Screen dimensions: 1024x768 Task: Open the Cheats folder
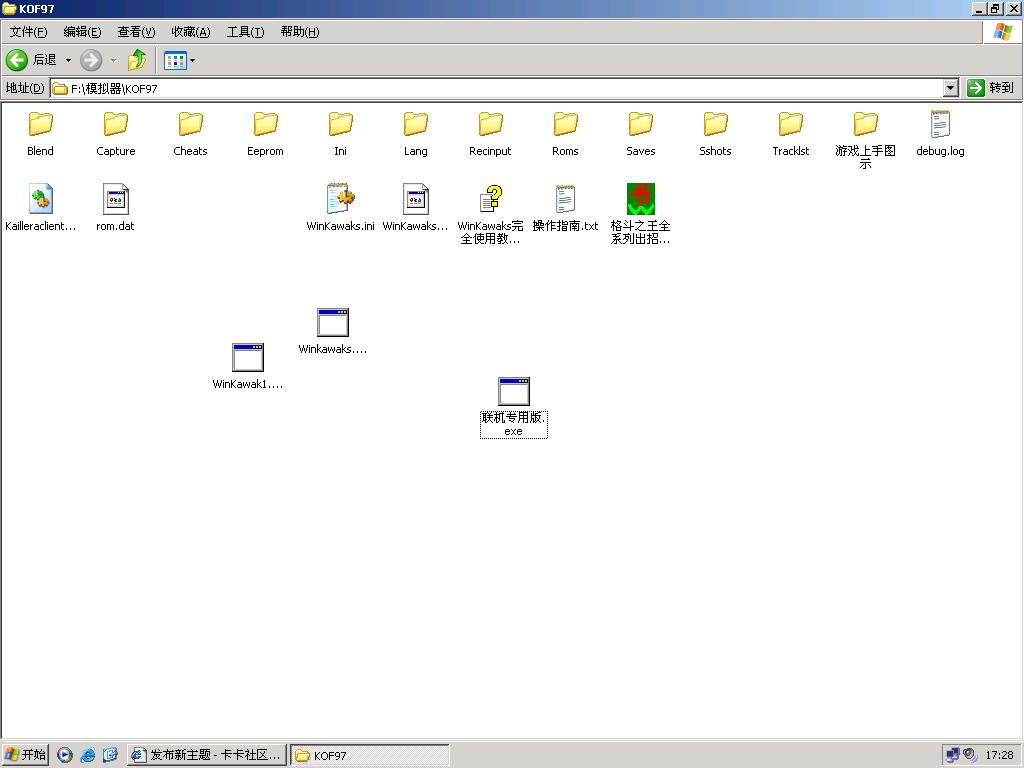coord(190,134)
